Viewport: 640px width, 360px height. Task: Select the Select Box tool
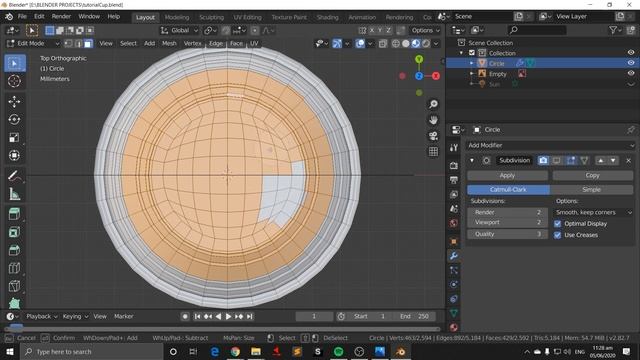tap(15, 63)
